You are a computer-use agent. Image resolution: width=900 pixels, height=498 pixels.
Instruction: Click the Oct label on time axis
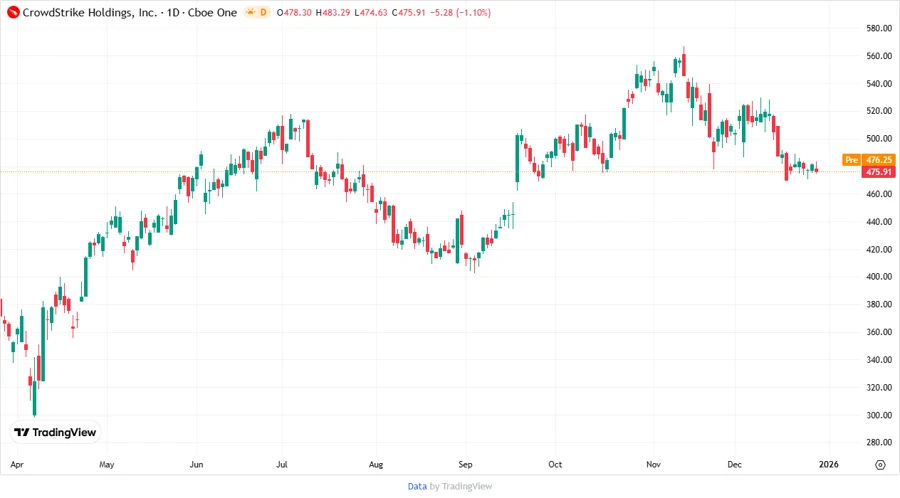point(555,464)
